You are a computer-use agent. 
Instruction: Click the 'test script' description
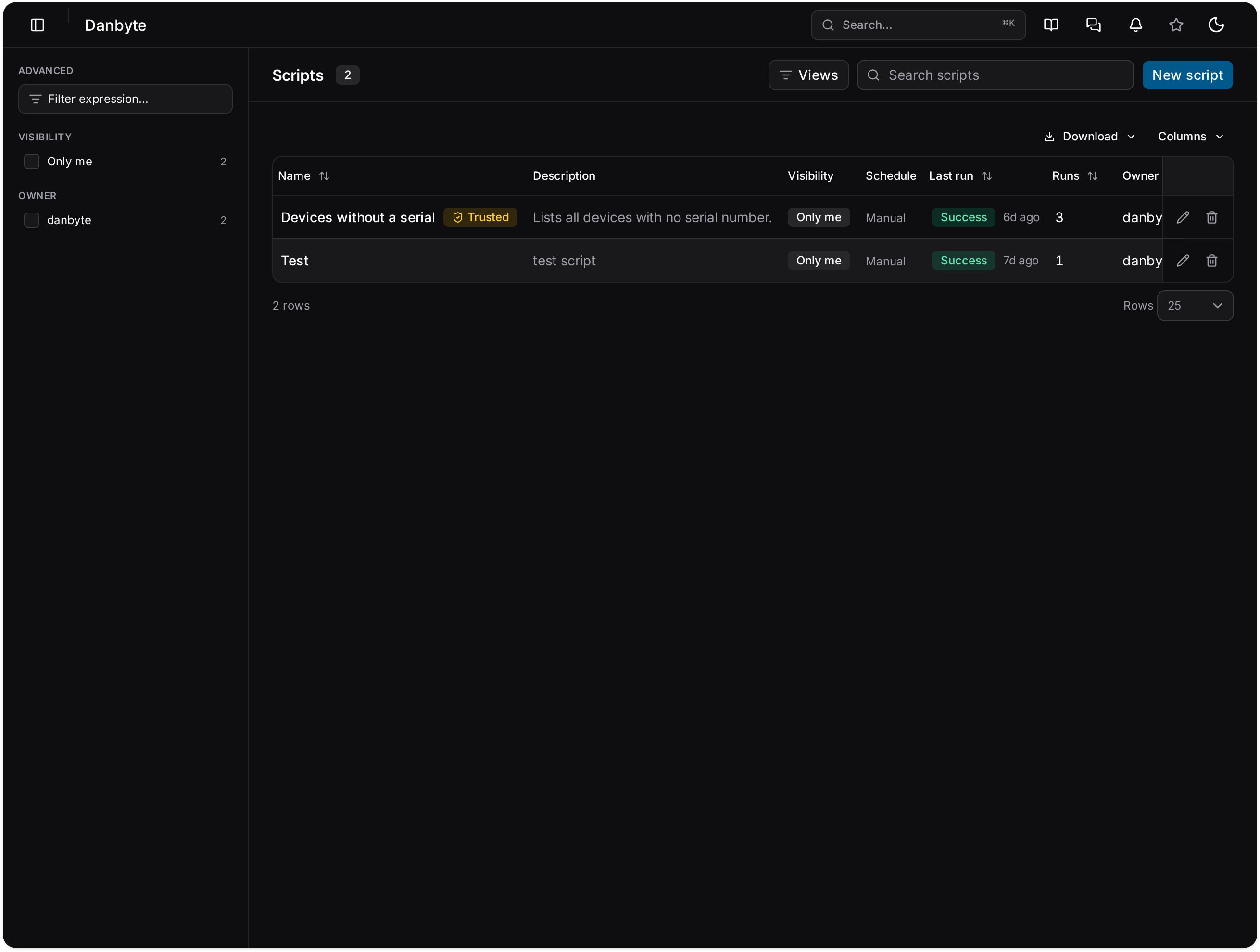tap(564, 260)
